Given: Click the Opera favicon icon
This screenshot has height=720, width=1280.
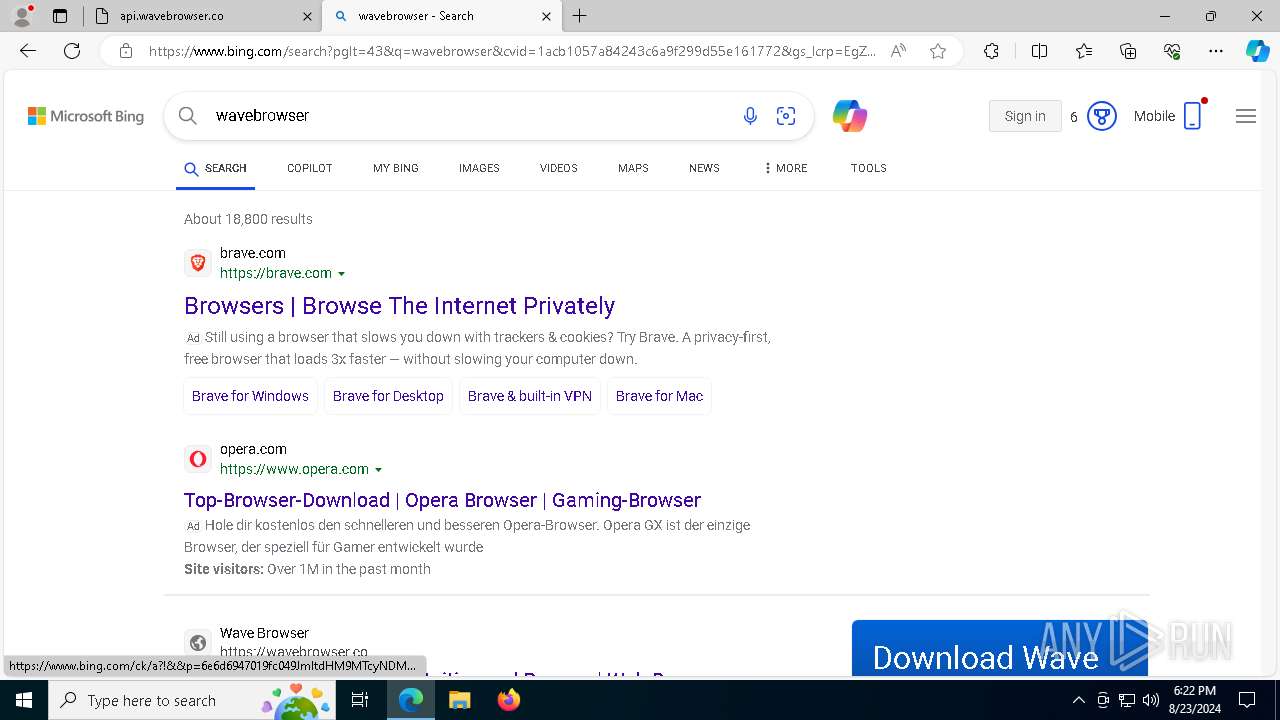Looking at the screenshot, I should [x=198, y=459].
